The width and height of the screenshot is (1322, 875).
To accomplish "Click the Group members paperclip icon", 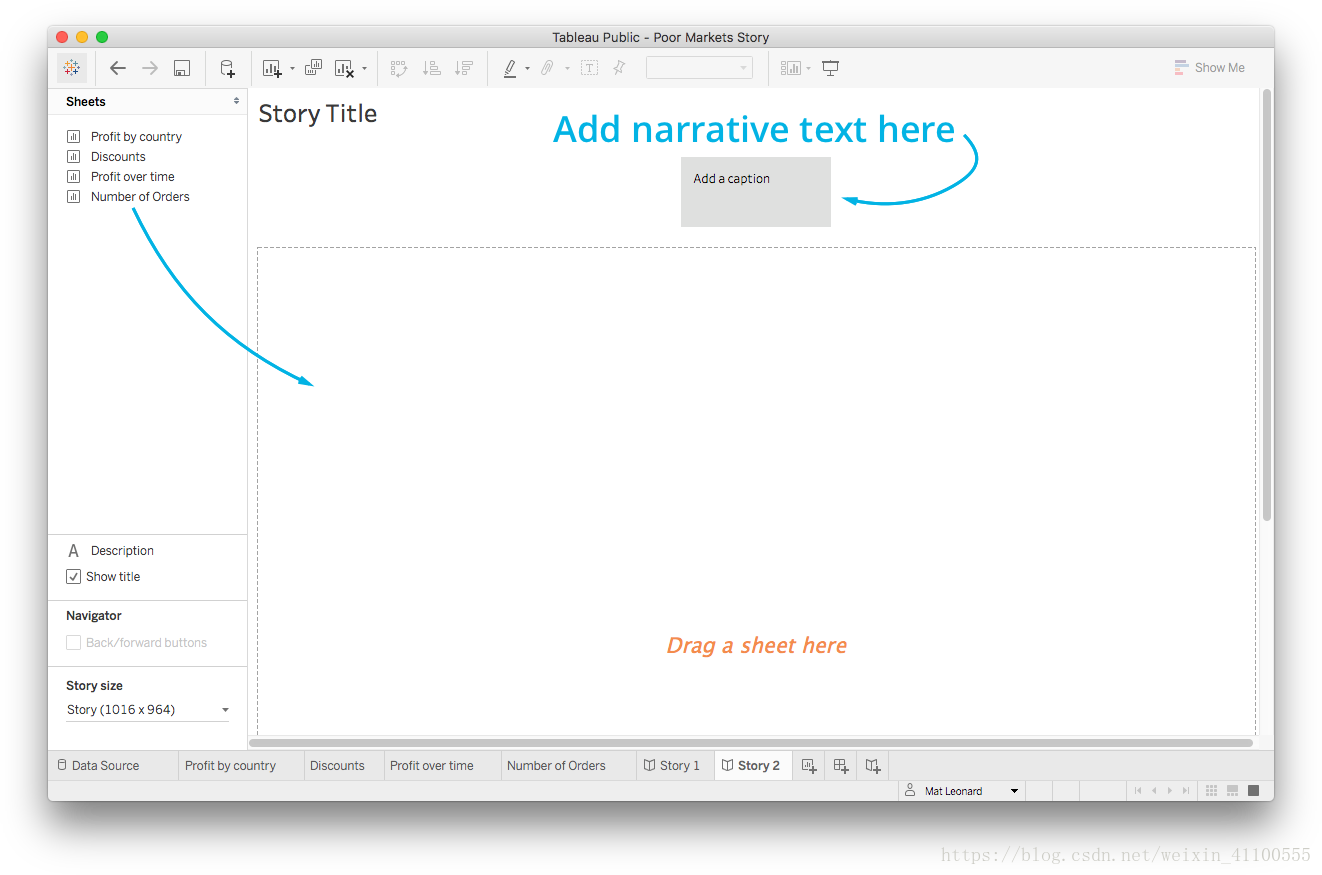I will click(547, 68).
